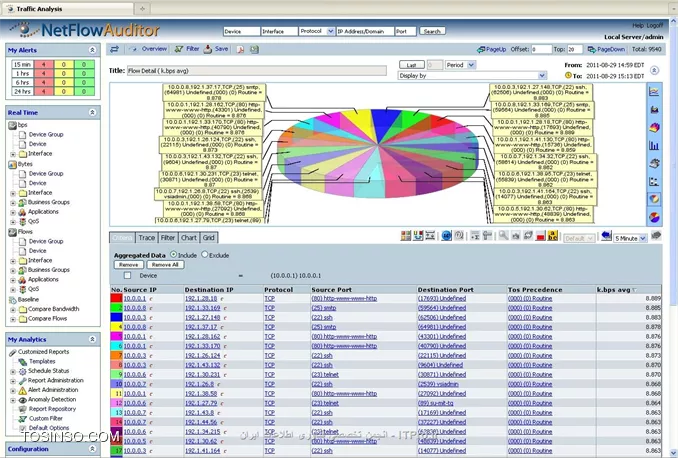Click the PageDown arrow icon
This screenshot has width=678, height=458.
(592, 50)
